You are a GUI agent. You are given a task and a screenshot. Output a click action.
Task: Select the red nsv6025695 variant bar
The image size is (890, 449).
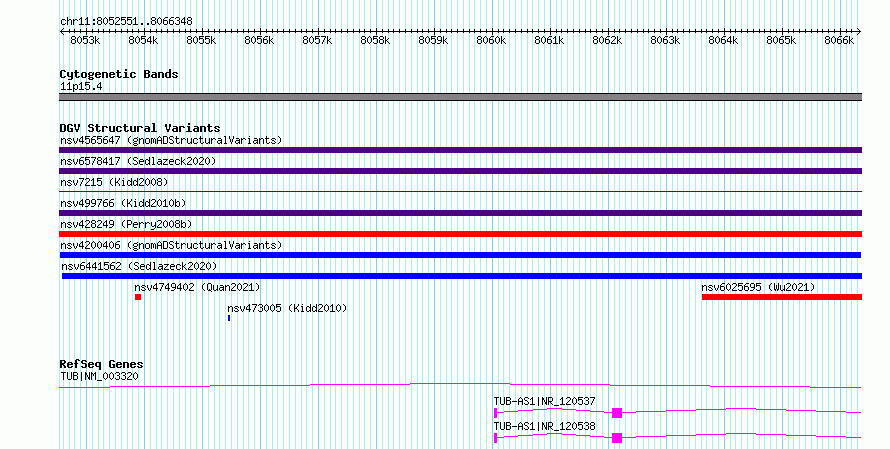[x=782, y=297]
